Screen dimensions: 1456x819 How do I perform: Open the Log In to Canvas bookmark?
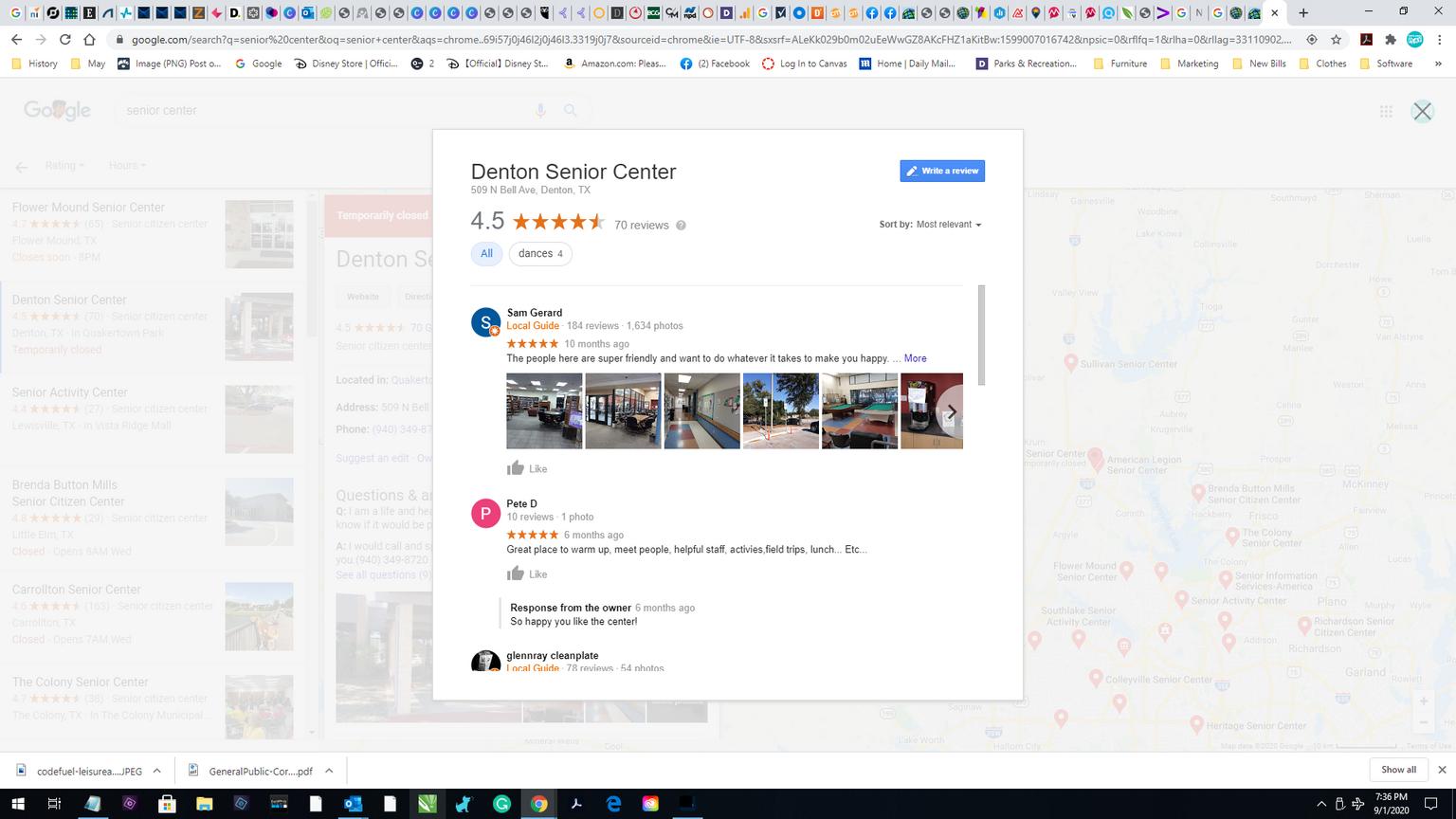point(804,64)
